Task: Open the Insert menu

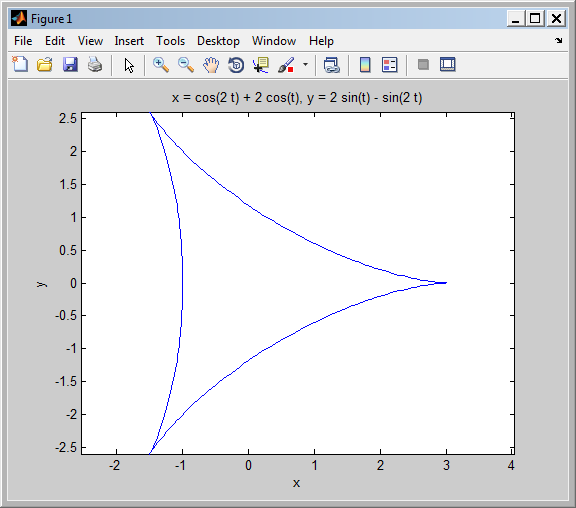Action: [129, 41]
